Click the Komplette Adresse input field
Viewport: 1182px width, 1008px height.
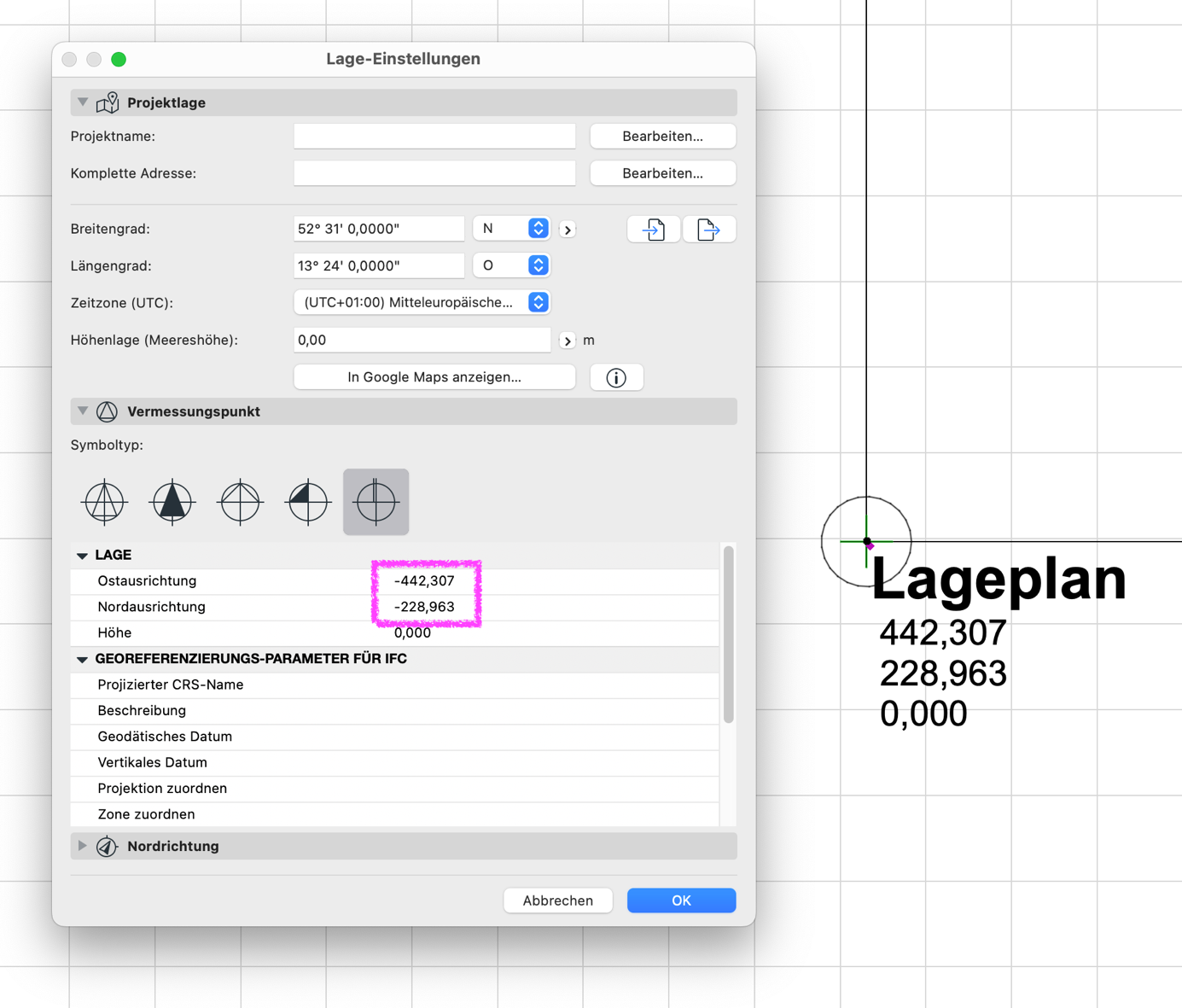click(x=434, y=173)
